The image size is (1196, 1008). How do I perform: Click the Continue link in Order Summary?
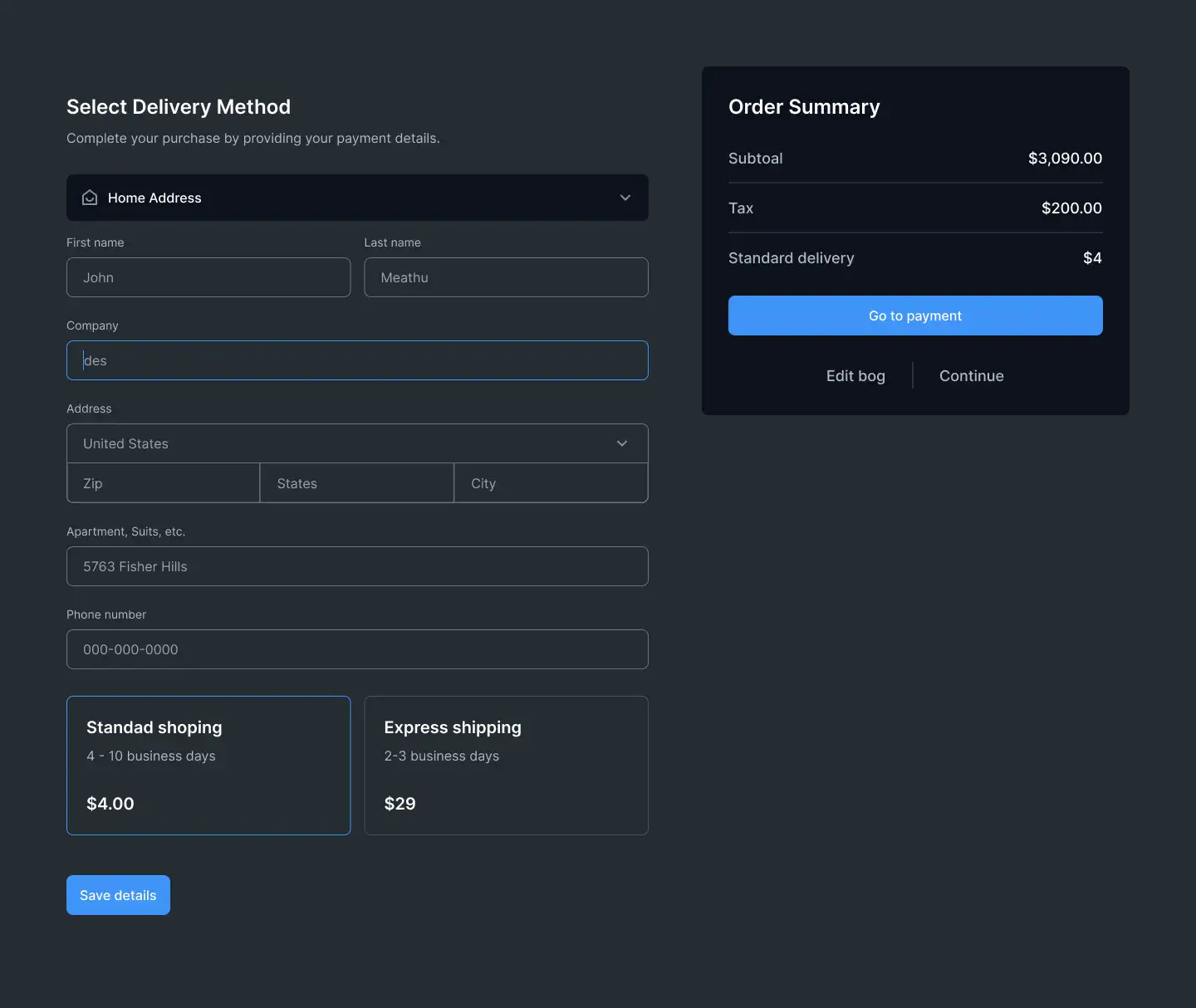click(972, 375)
